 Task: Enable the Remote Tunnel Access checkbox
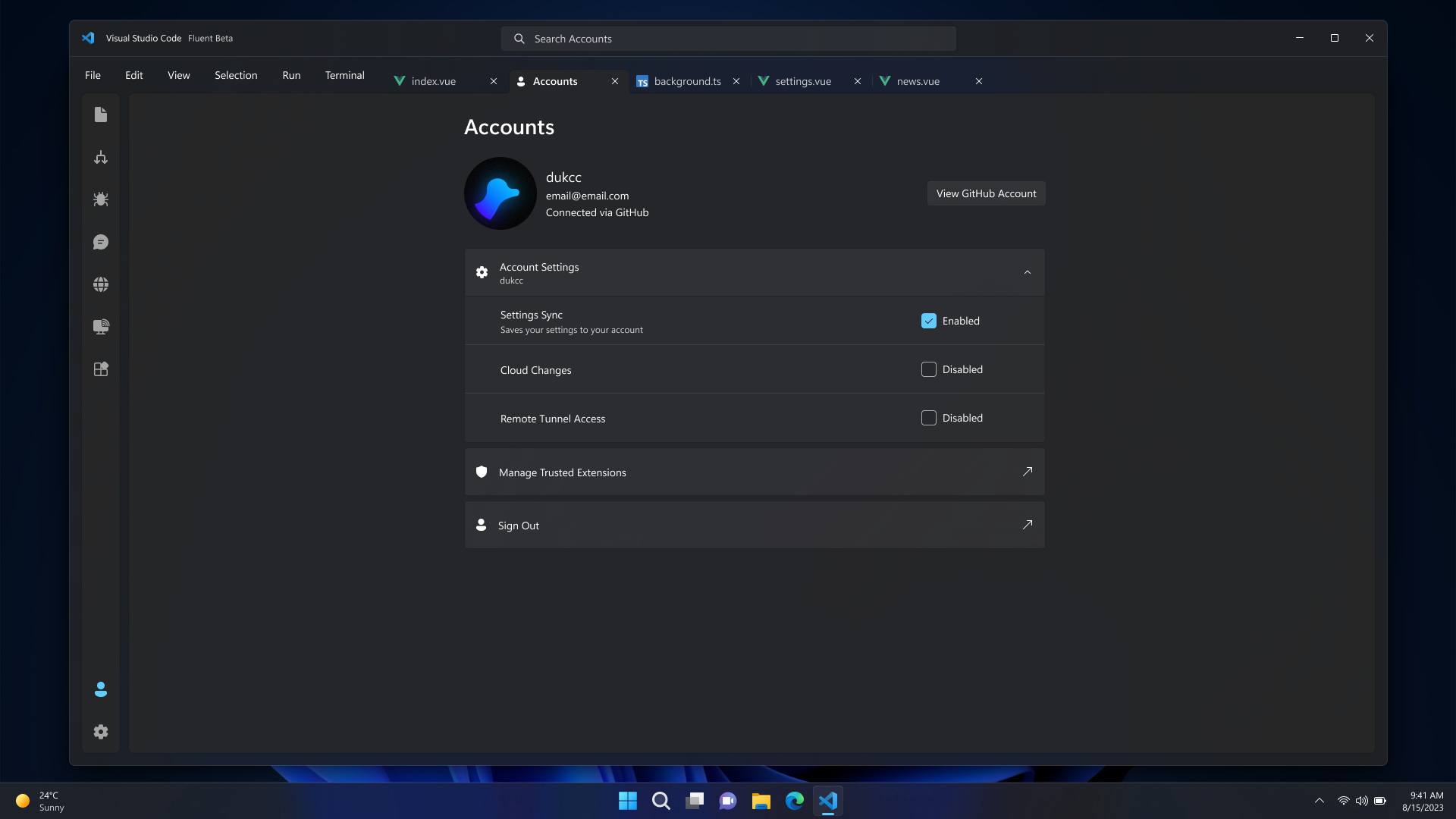click(x=929, y=418)
